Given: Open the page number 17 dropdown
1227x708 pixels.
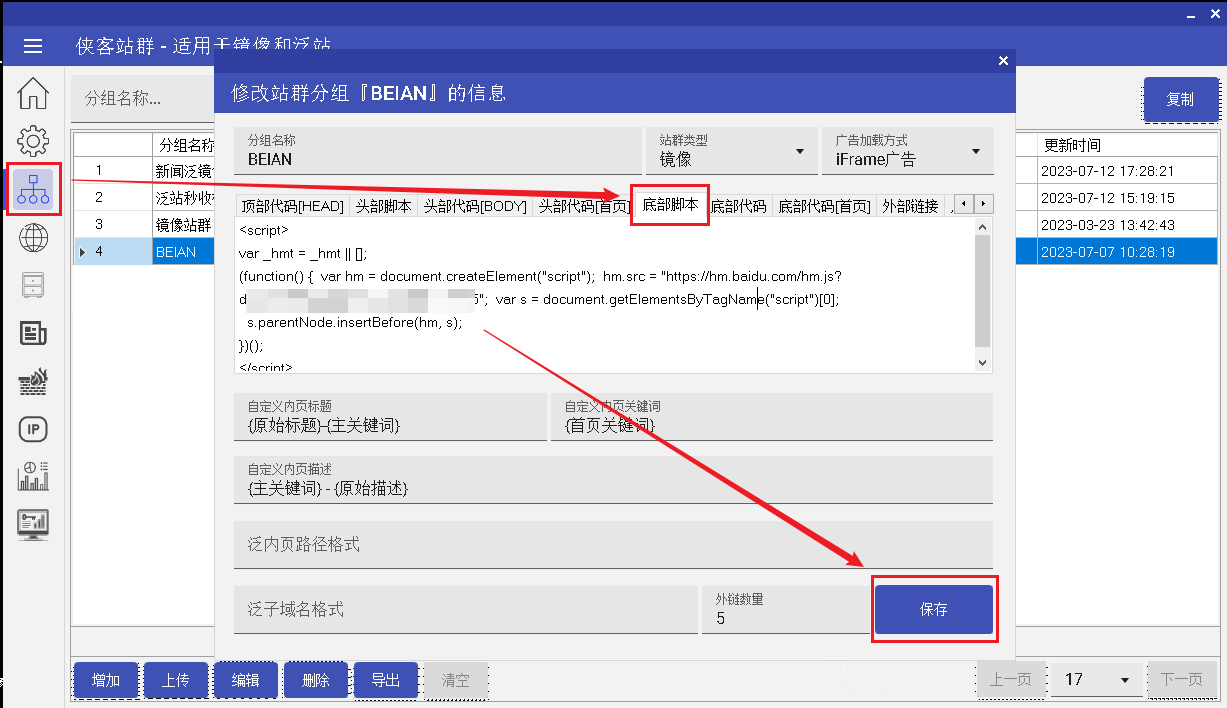Looking at the screenshot, I should pos(1096,680).
